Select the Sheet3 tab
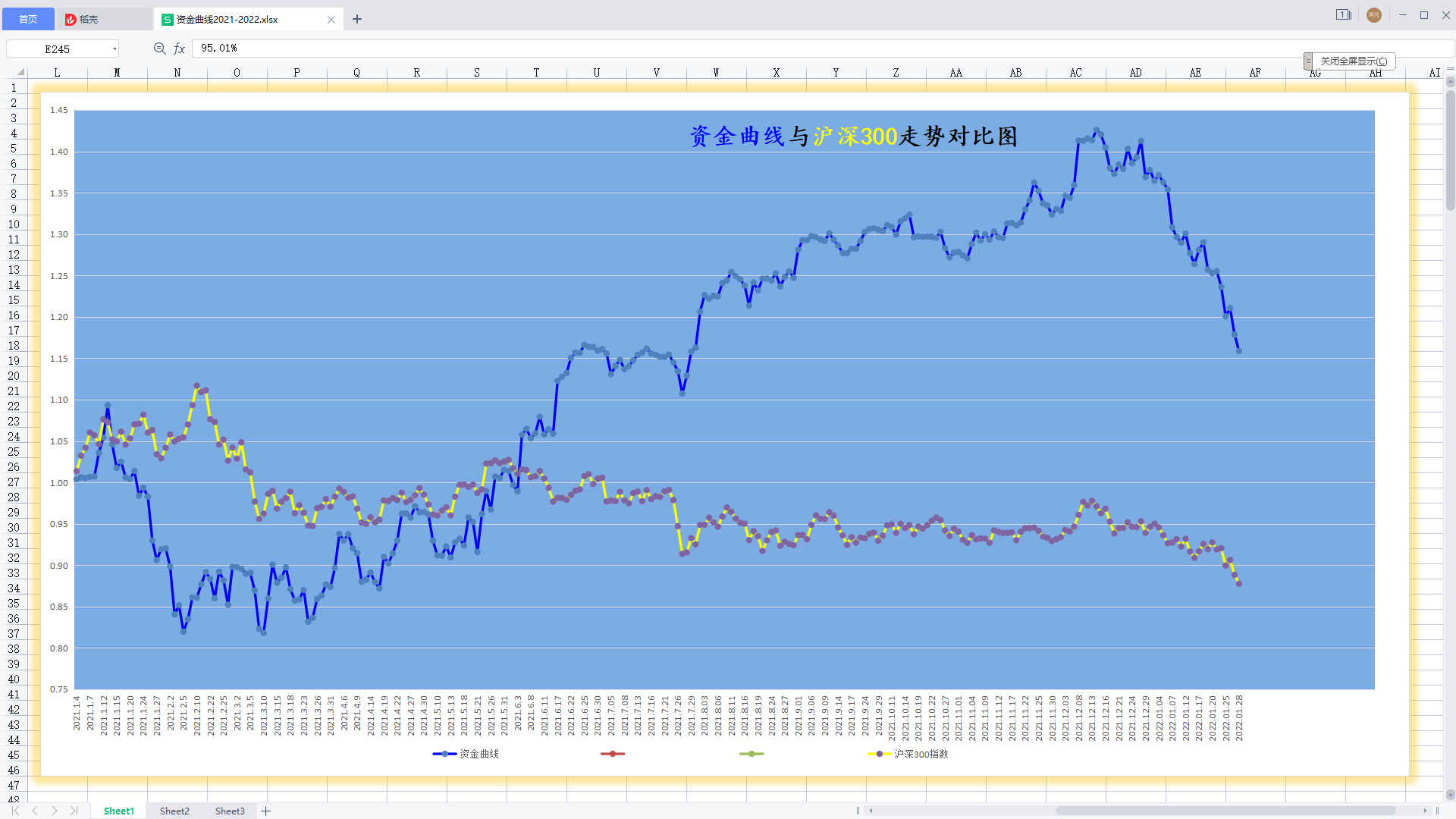This screenshot has height=819, width=1456. tap(230, 811)
